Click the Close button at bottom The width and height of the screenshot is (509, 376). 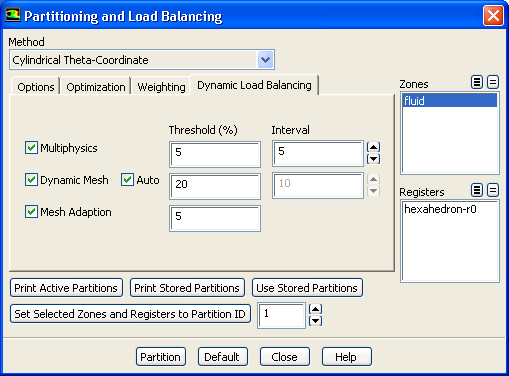[284, 357]
